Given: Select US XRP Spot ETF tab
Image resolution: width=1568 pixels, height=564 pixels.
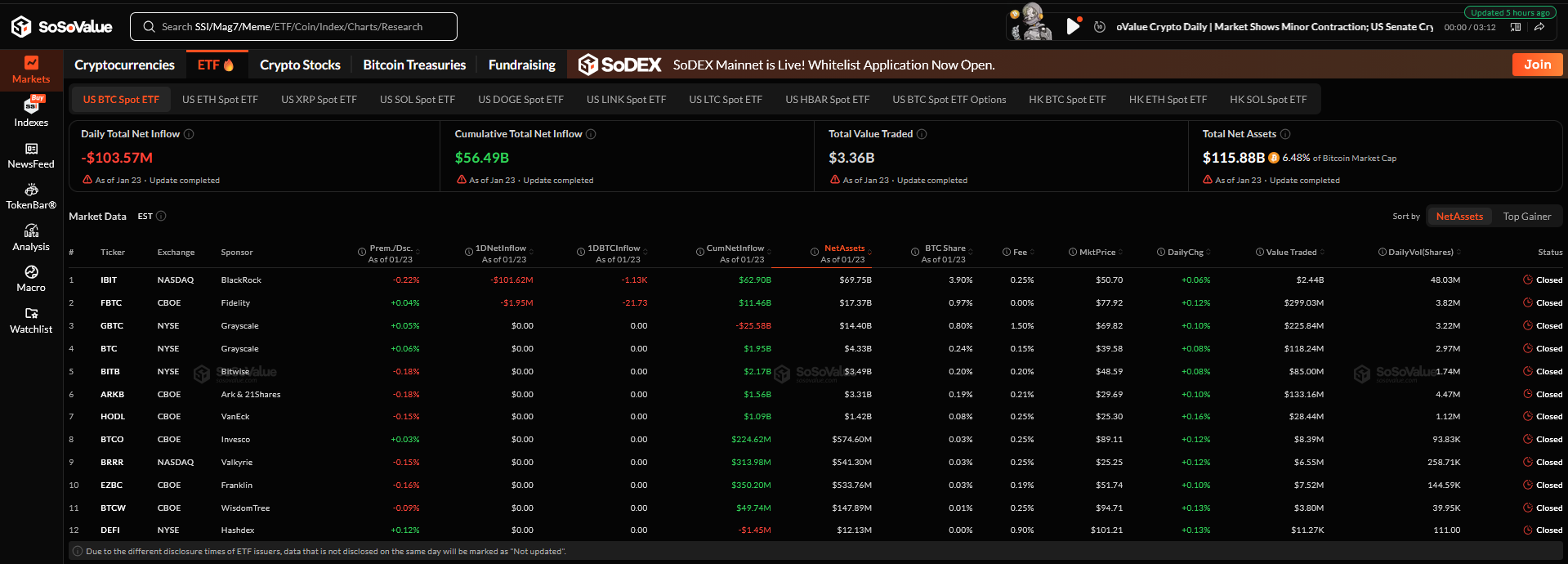Looking at the screenshot, I should pos(319,100).
